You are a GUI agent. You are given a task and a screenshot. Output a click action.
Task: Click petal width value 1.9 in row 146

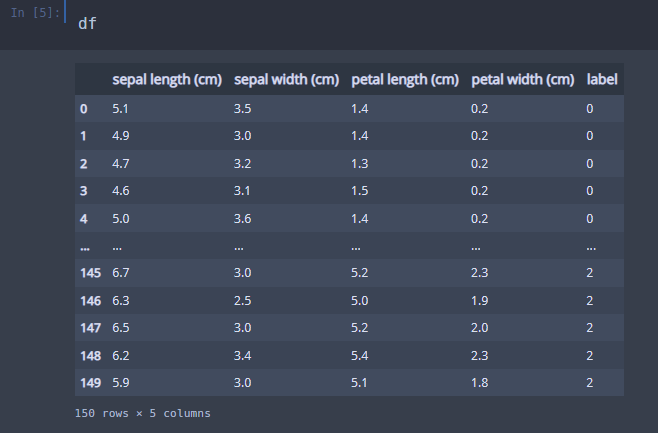pyautogui.click(x=480, y=301)
